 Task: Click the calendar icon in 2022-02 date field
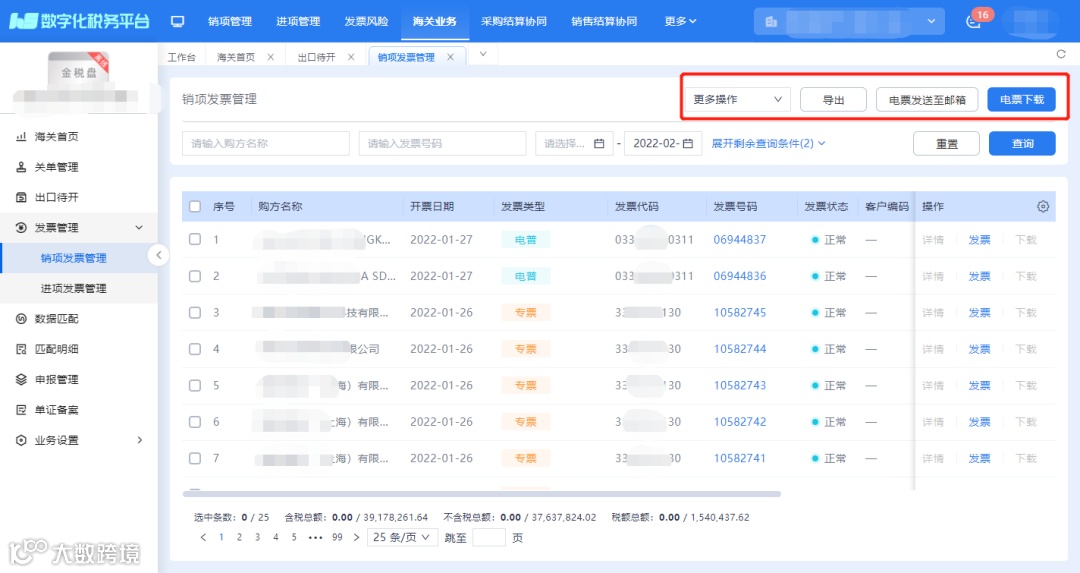coord(687,143)
